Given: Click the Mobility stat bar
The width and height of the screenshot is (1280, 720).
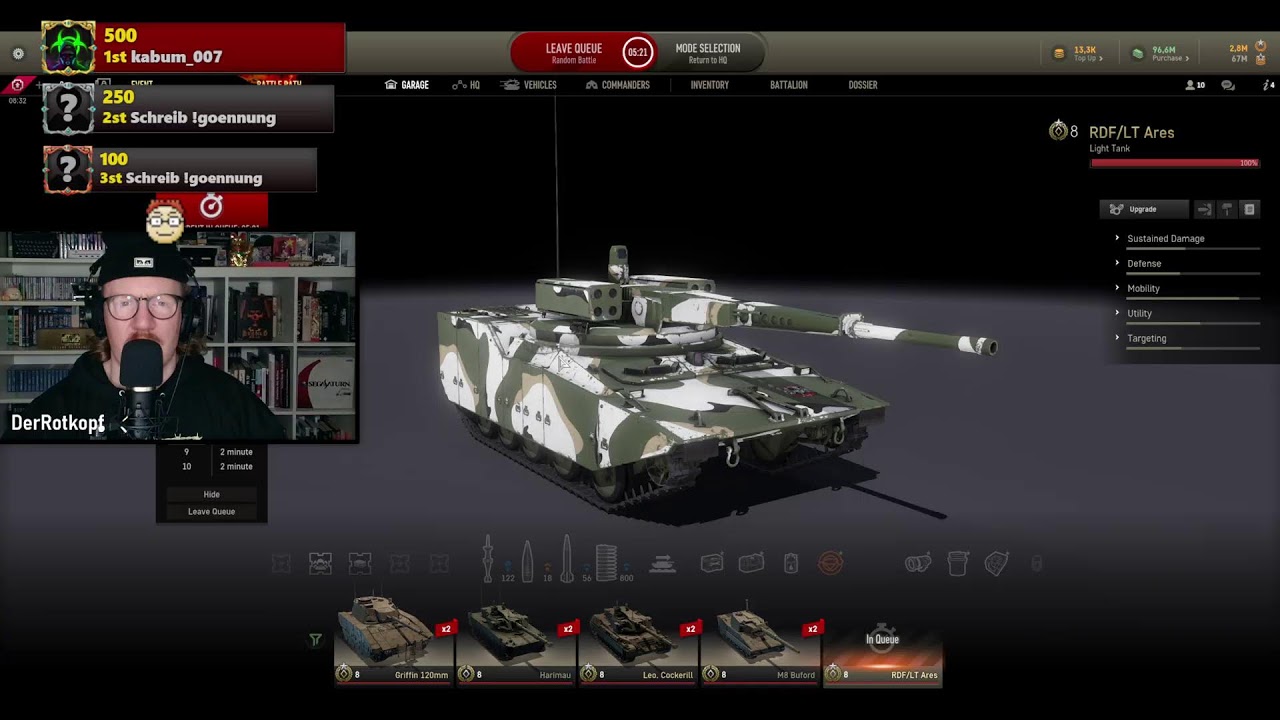Looking at the screenshot, I should click(1193, 299).
